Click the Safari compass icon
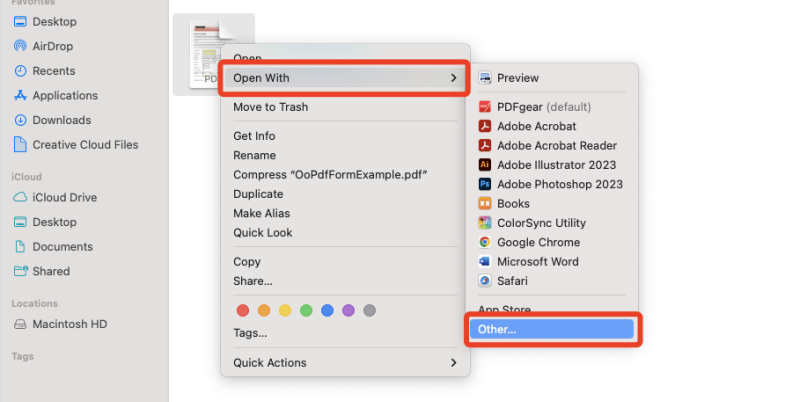 485,281
